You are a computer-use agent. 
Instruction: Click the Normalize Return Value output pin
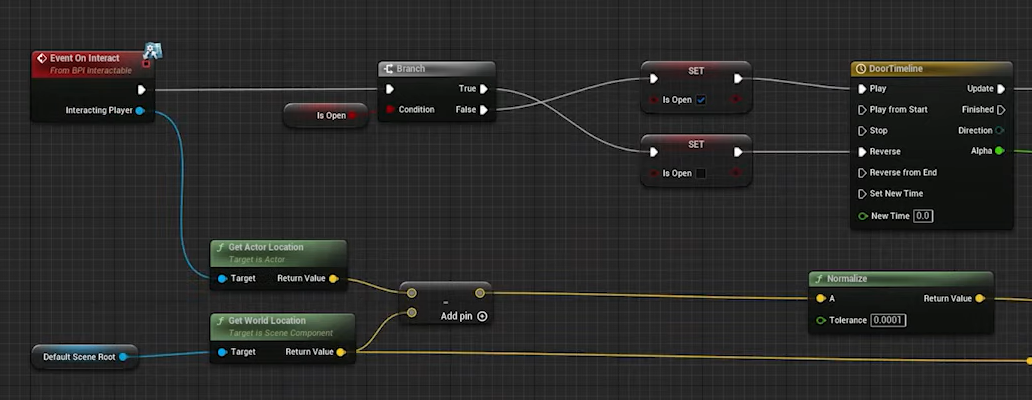(x=980, y=299)
